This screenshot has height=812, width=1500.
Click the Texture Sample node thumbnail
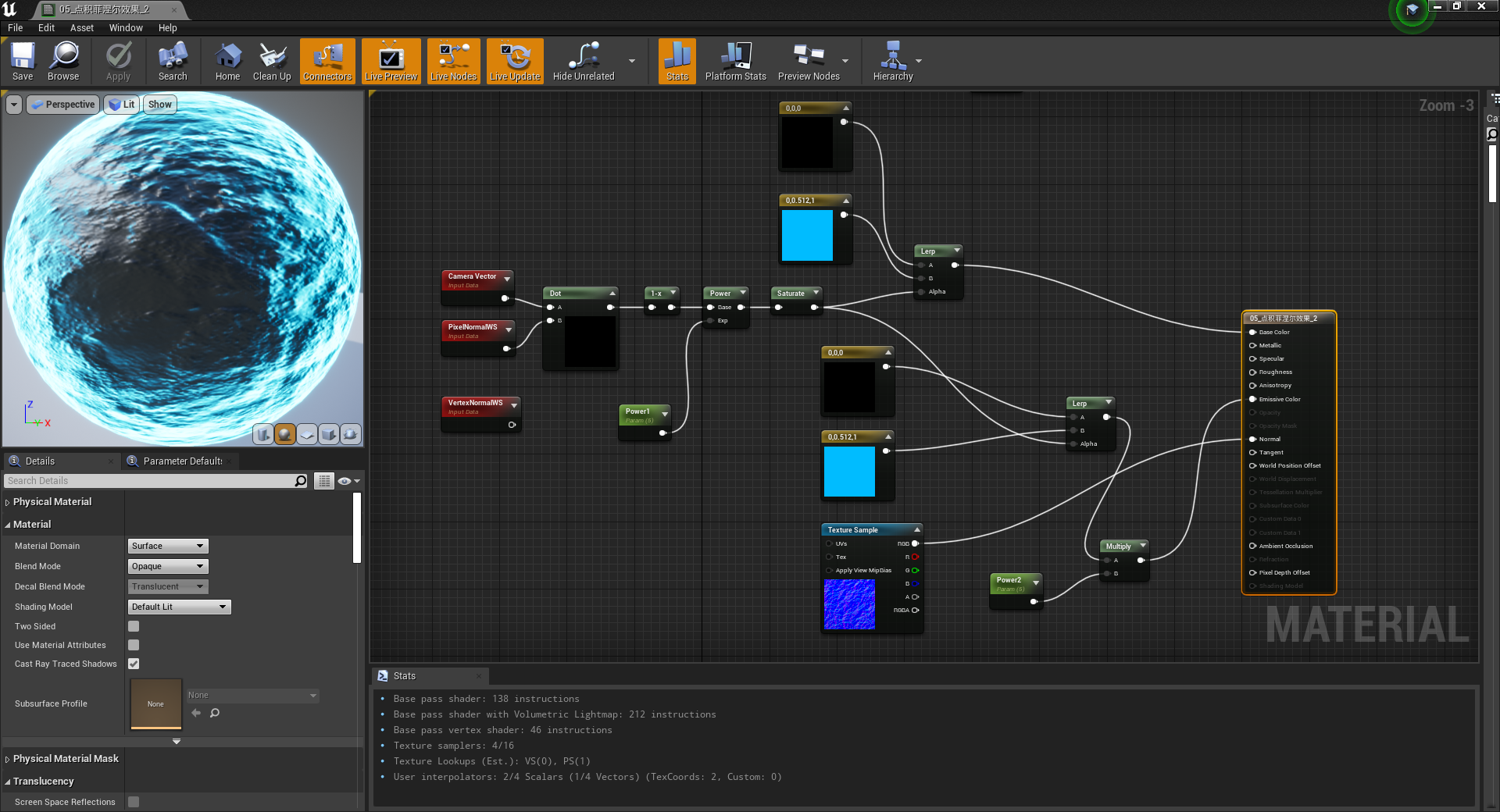click(848, 605)
